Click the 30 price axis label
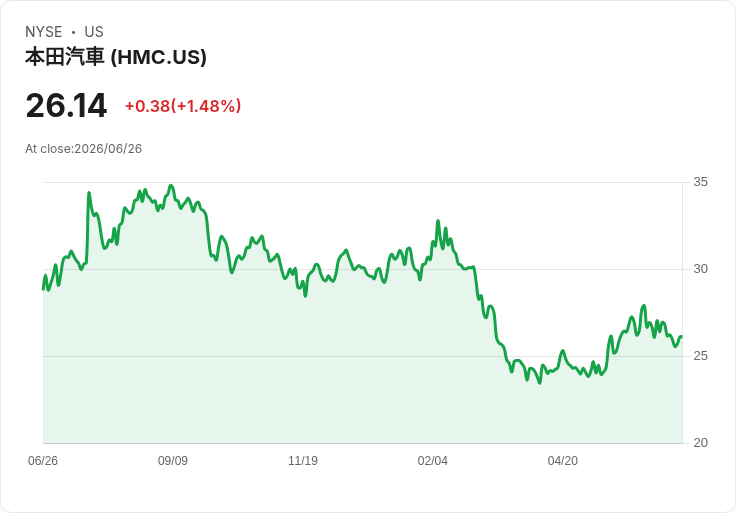The width and height of the screenshot is (736, 513). [700, 269]
